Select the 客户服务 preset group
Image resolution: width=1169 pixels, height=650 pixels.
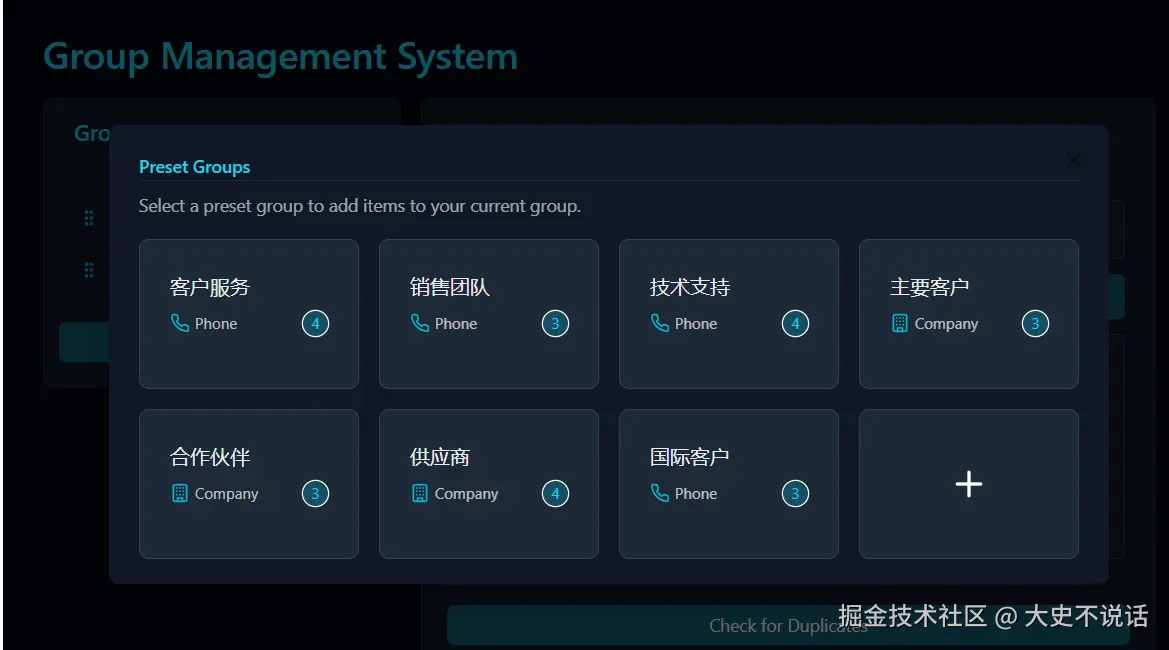[x=248, y=313]
